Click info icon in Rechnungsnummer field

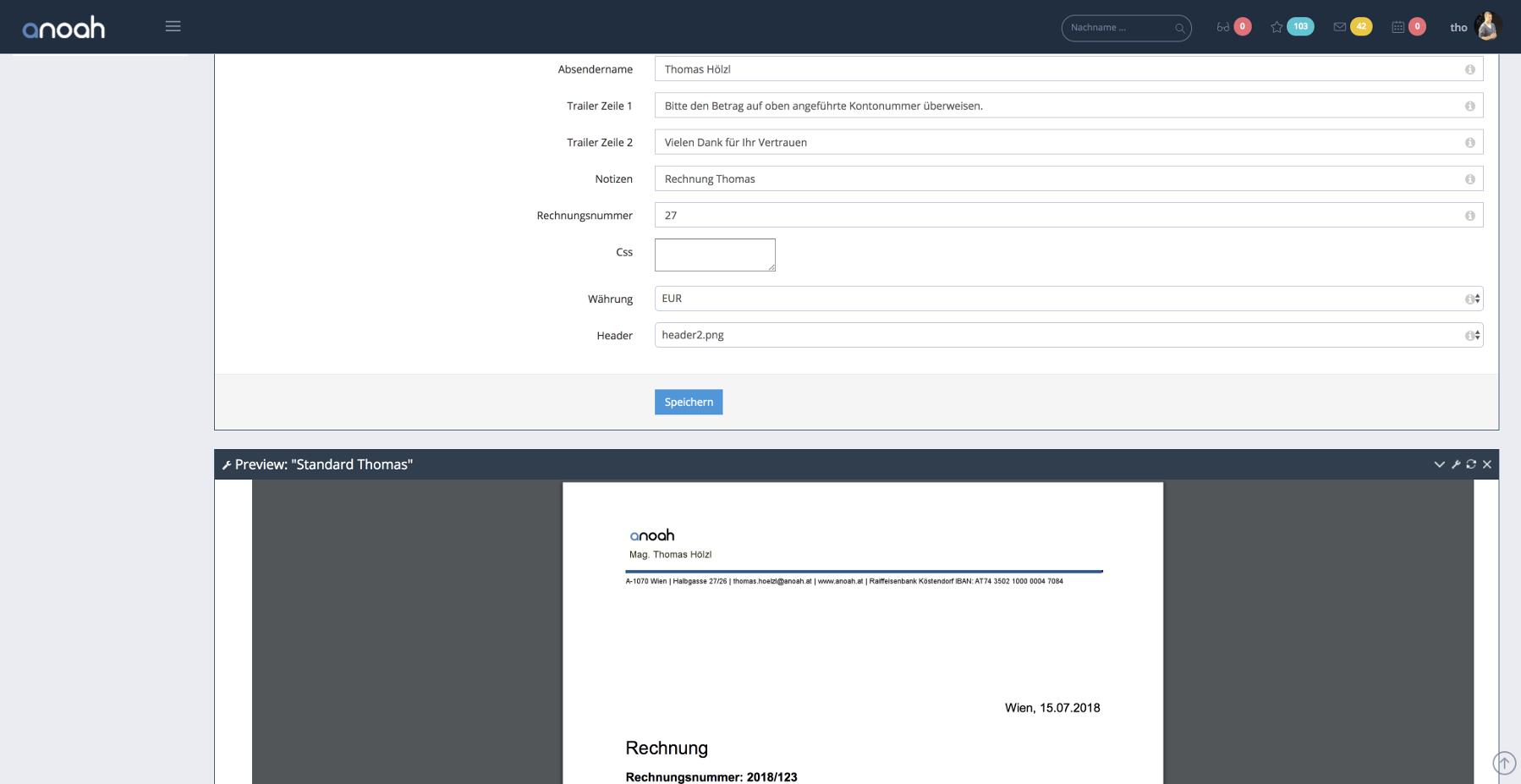coord(1469,216)
